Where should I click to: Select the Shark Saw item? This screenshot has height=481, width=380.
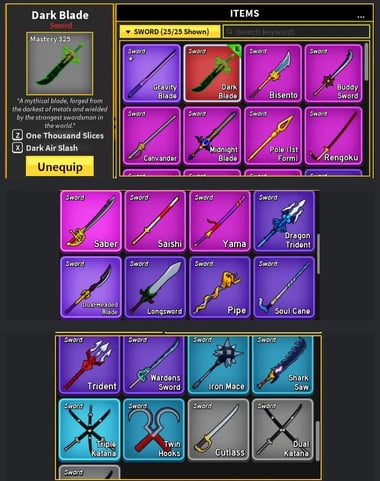coord(283,365)
